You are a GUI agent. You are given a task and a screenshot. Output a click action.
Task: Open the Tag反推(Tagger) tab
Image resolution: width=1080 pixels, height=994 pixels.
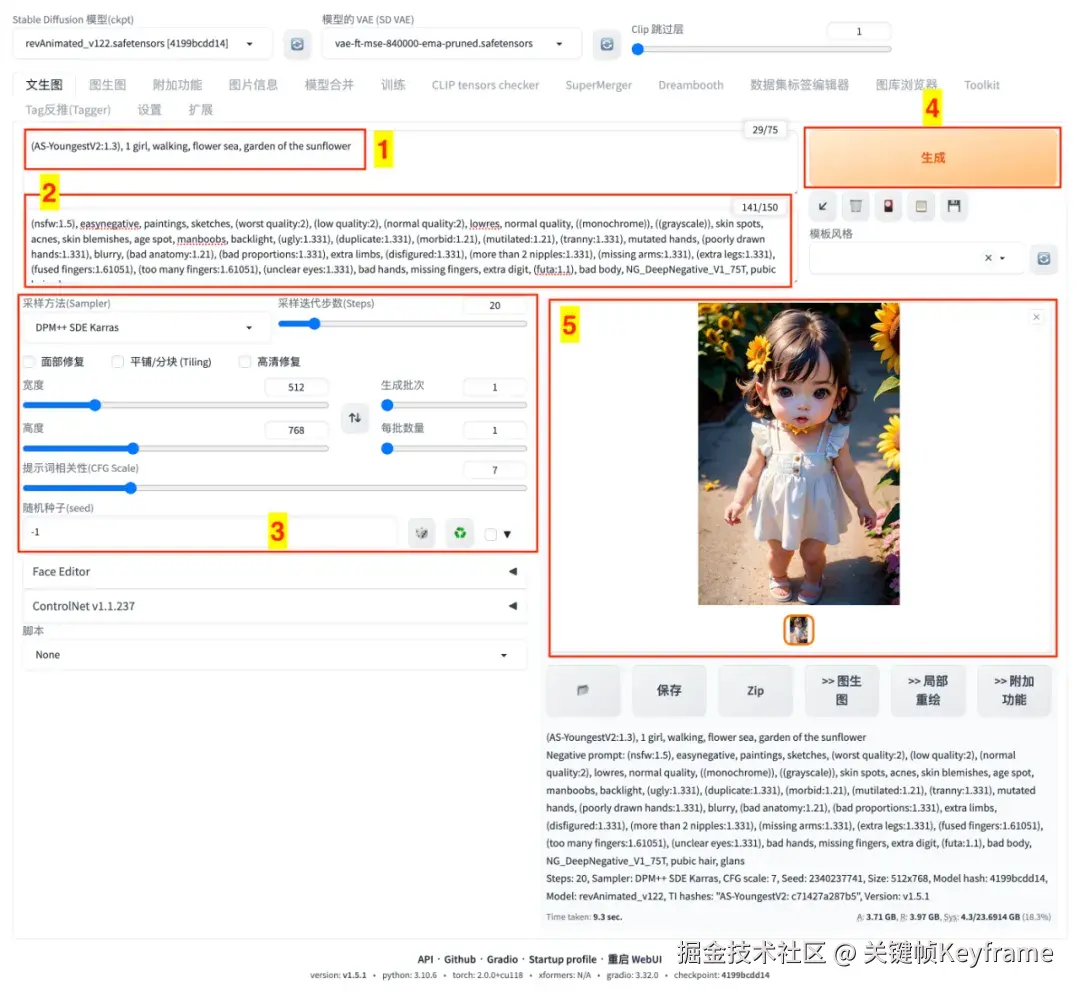68,110
